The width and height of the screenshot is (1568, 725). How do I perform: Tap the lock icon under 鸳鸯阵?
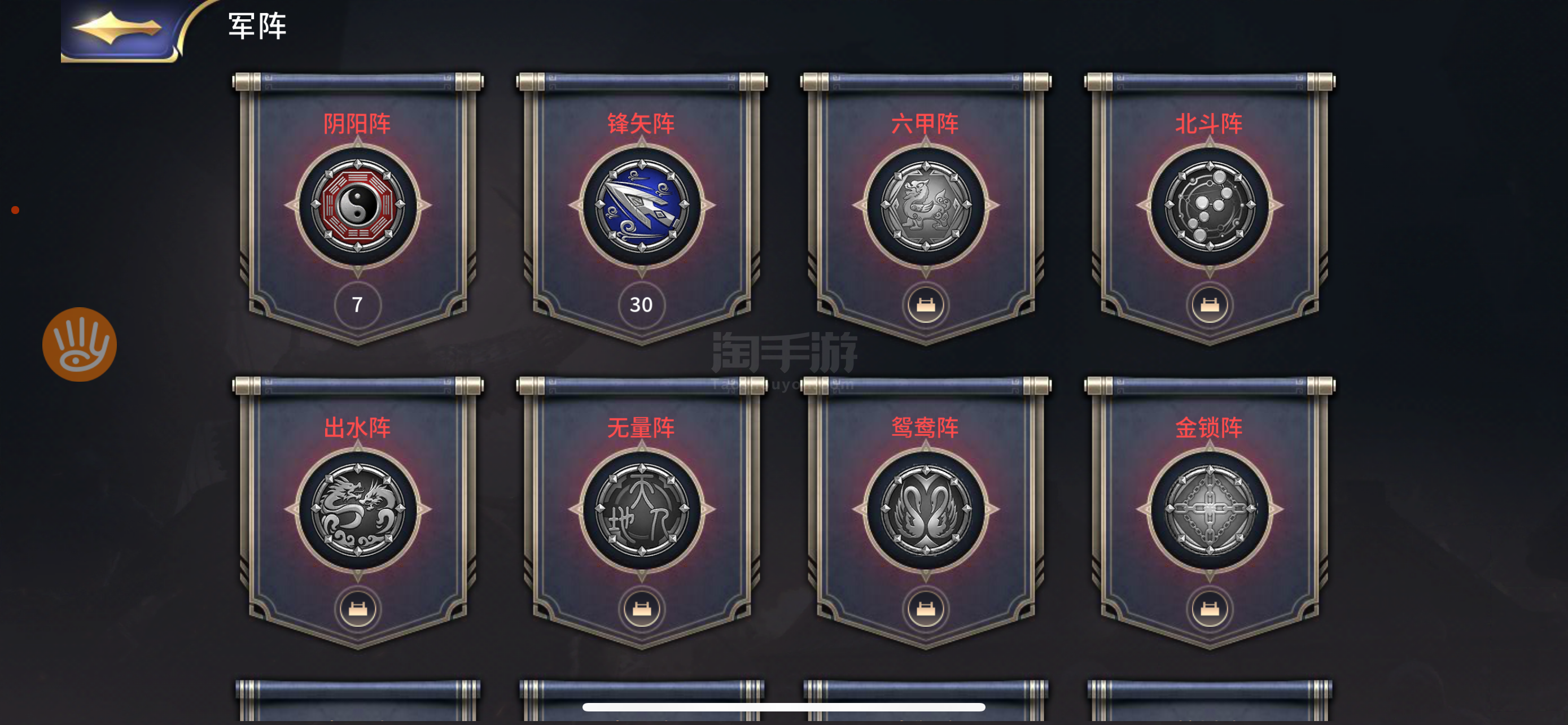pyautogui.click(x=926, y=608)
